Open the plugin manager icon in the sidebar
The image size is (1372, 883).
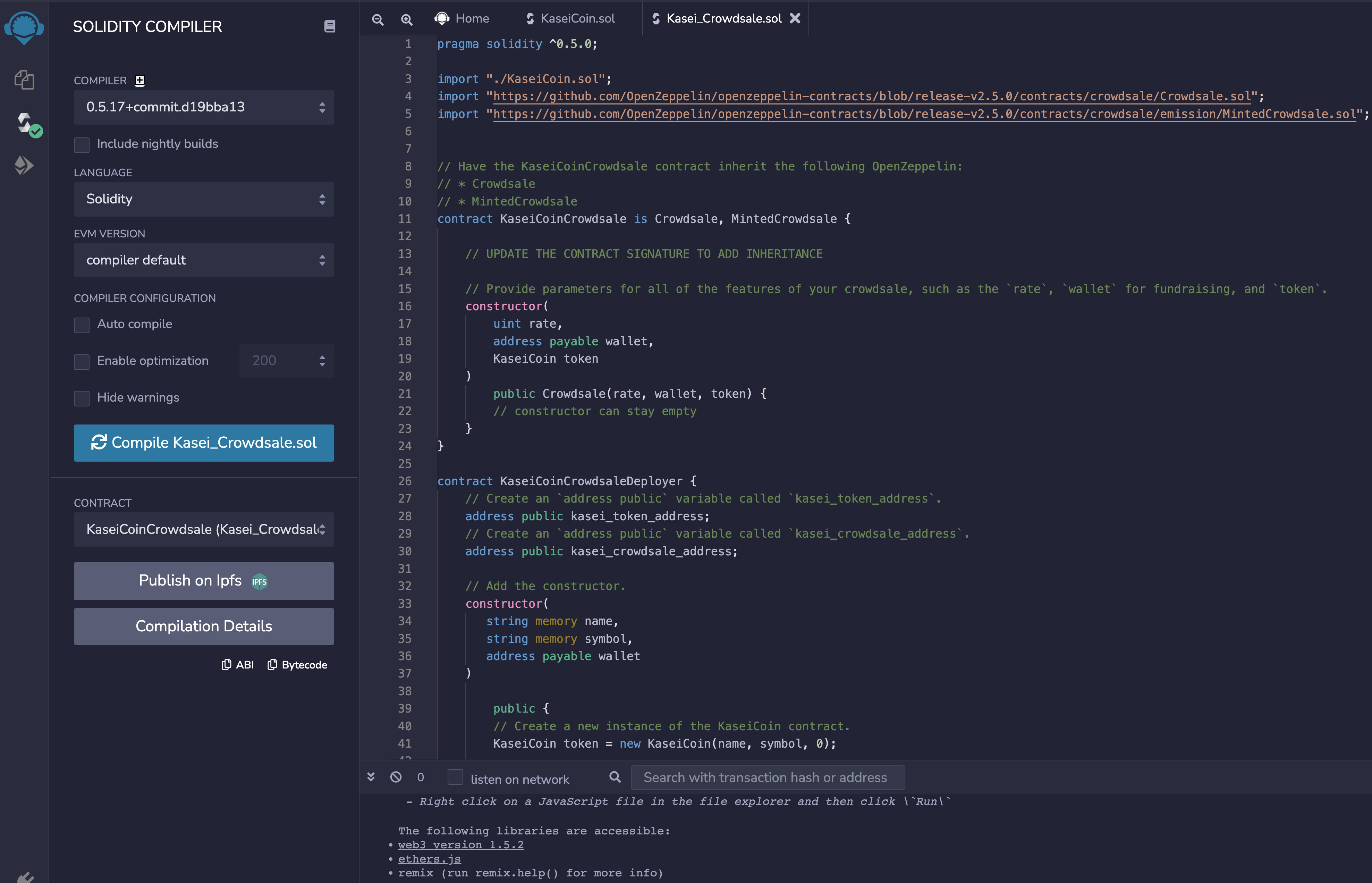point(25,877)
